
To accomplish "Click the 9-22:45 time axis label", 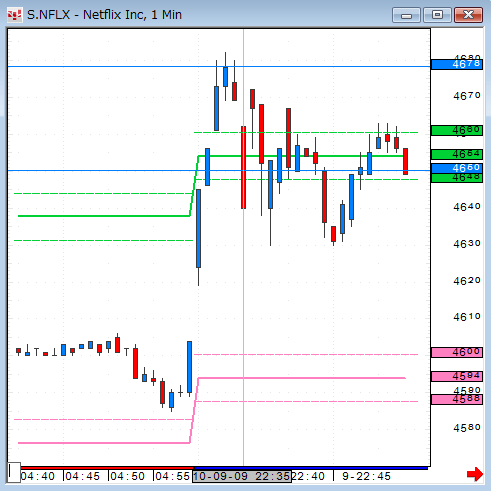I will click(x=366, y=476).
